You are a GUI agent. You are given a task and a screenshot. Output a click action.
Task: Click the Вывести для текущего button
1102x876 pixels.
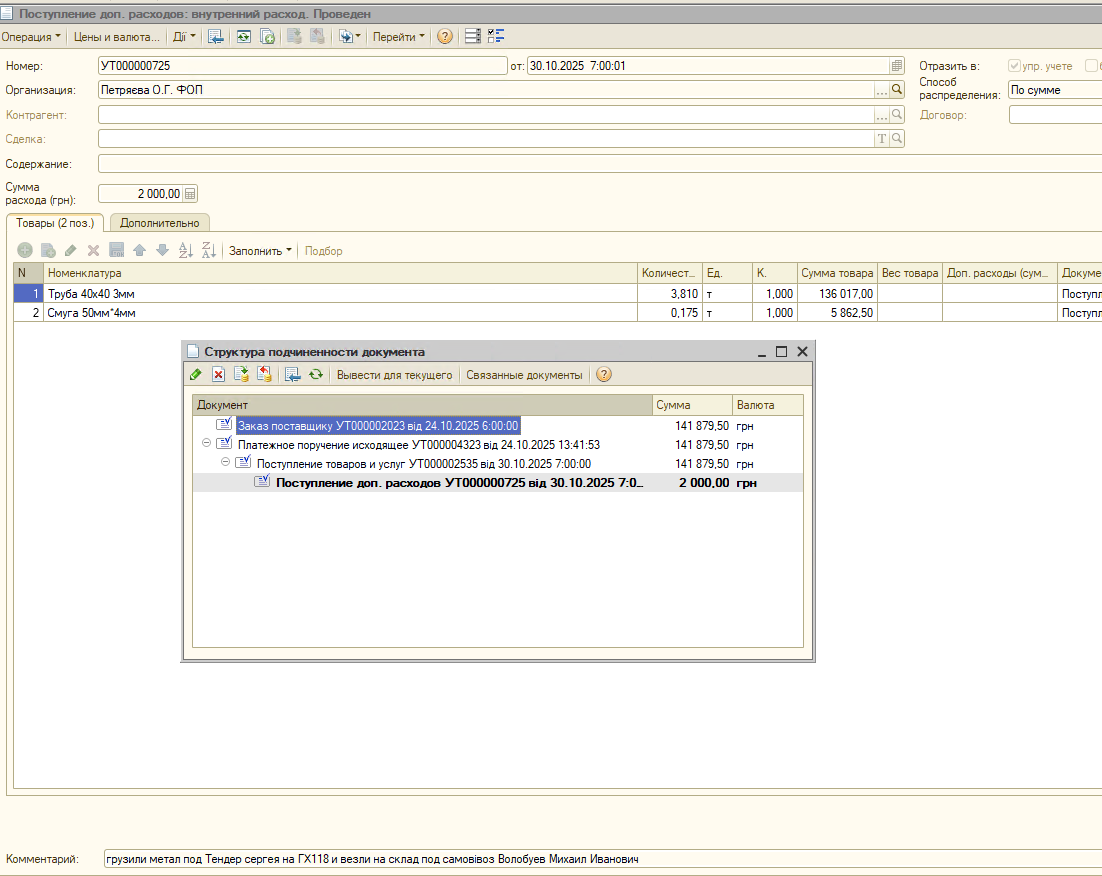(x=394, y=375)
